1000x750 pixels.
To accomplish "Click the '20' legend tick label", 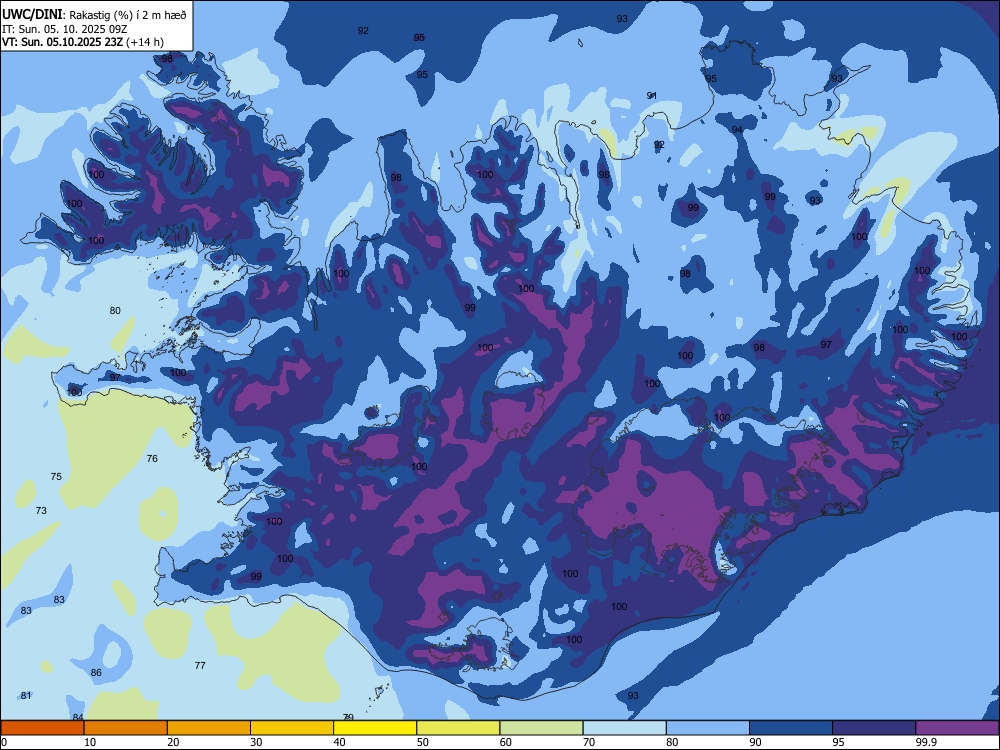I will [173, 742].
